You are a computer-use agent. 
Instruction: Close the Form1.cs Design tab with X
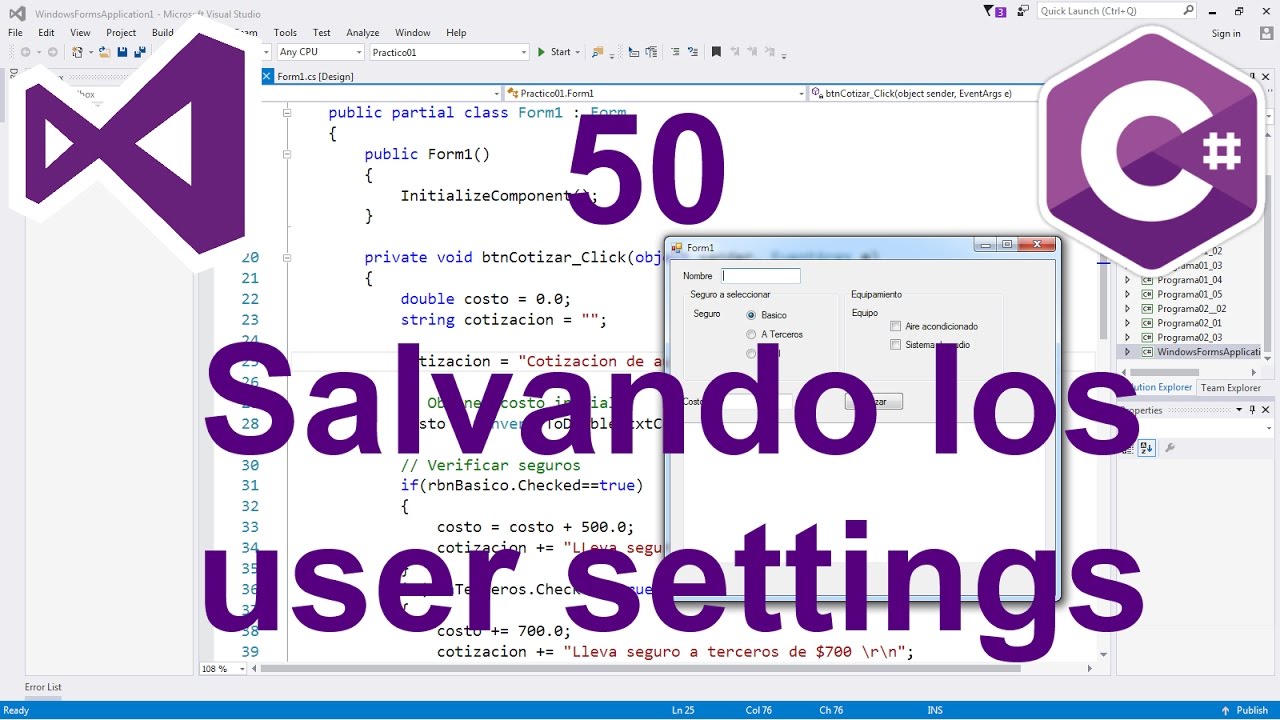[267, 76]
